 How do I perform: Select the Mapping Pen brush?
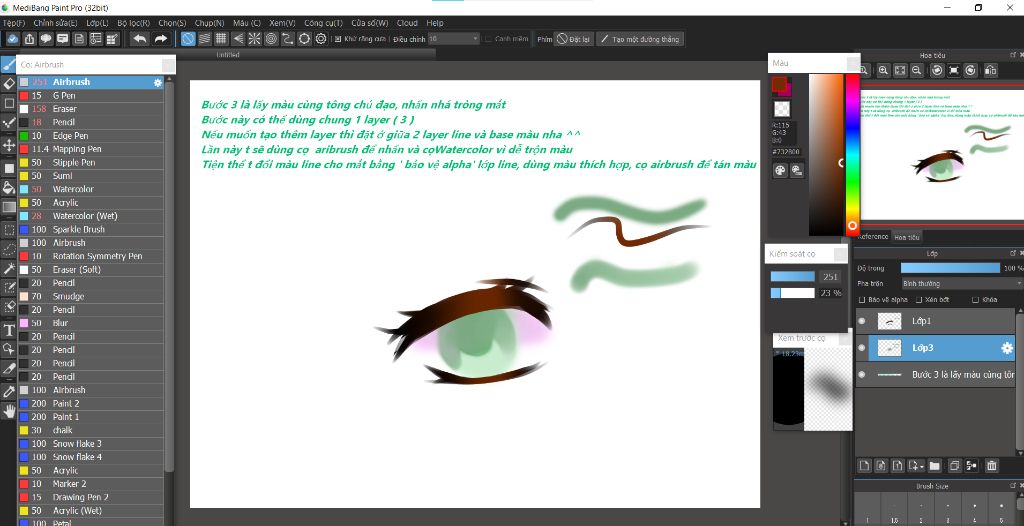coord(90,149)
